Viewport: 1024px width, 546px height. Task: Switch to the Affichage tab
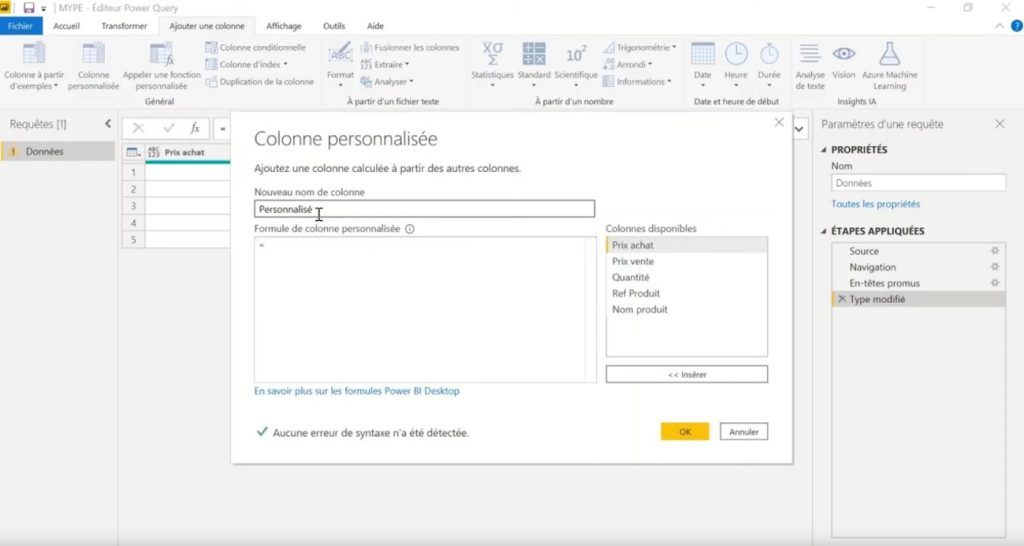(x=284, y=26)
